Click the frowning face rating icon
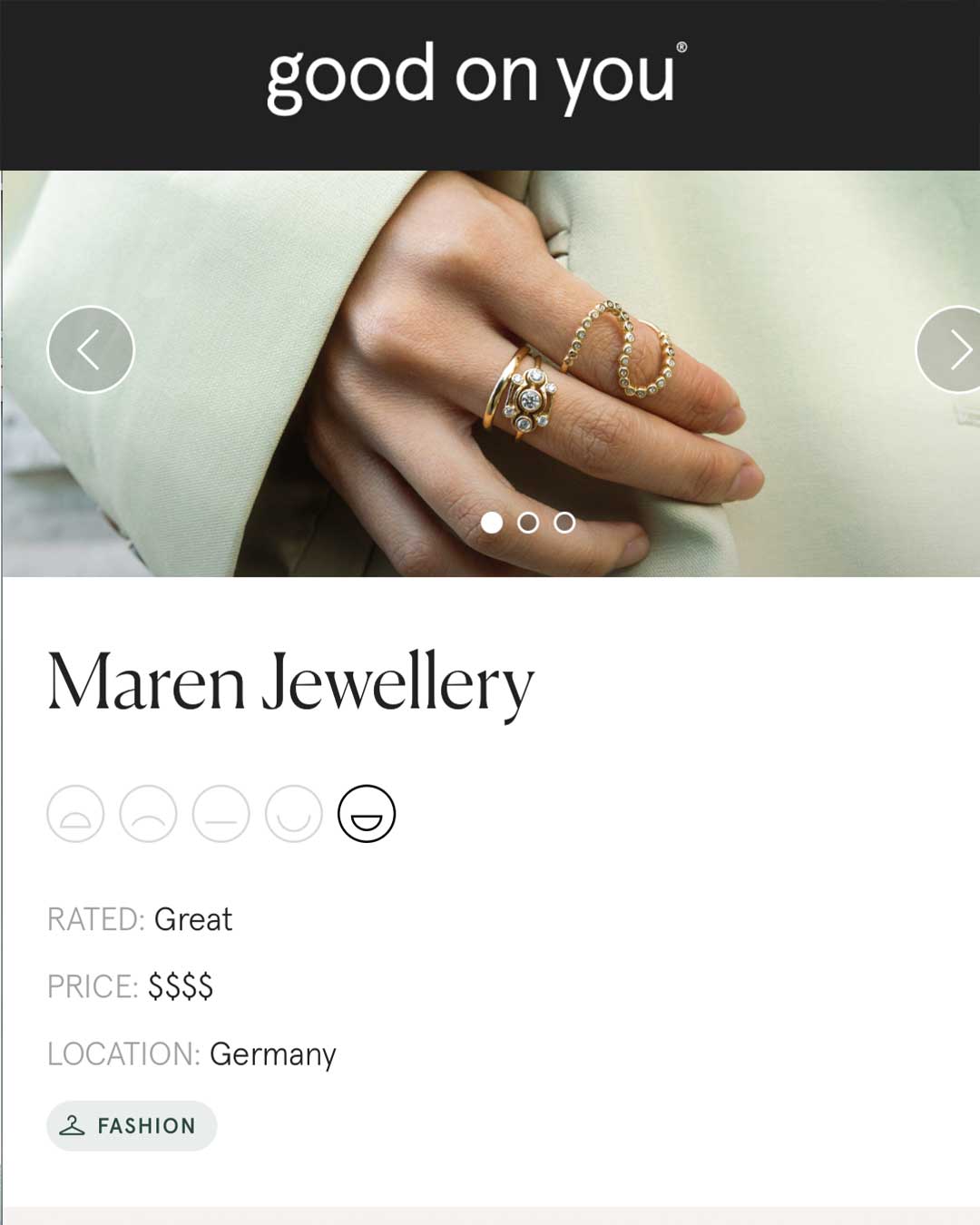Viewport: 980px width, 1225px height. click(x=148, y=813)
